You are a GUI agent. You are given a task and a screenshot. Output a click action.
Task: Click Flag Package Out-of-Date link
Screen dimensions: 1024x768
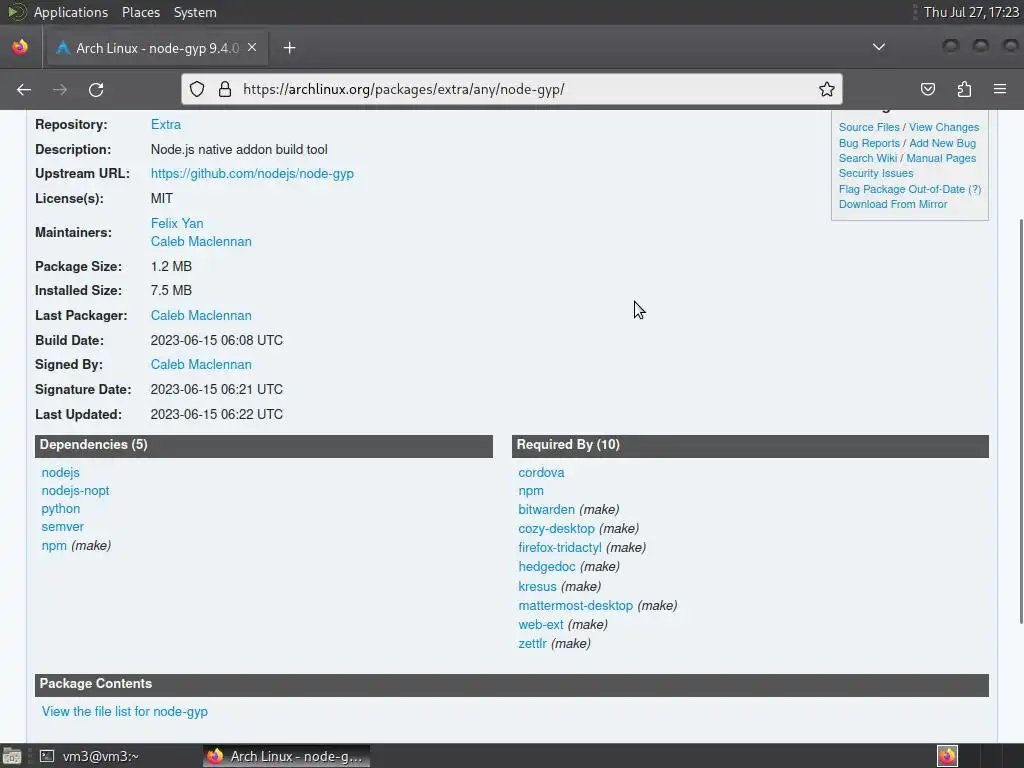coord(901,189)
